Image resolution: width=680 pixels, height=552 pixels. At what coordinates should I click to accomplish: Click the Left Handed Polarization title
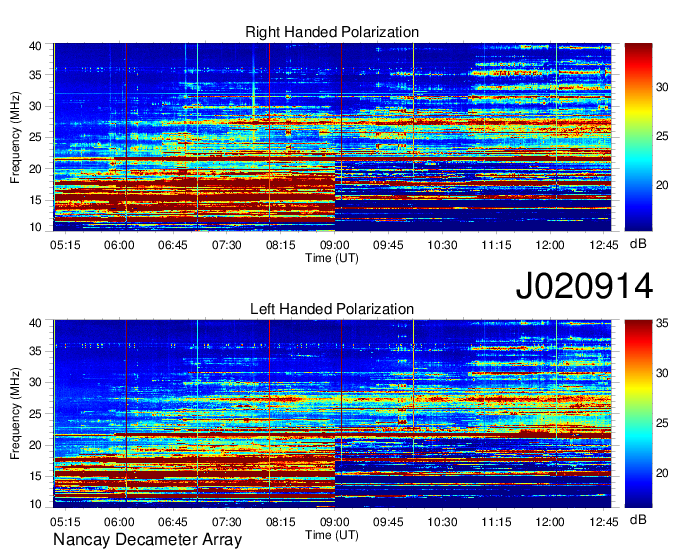click(332, 309)
